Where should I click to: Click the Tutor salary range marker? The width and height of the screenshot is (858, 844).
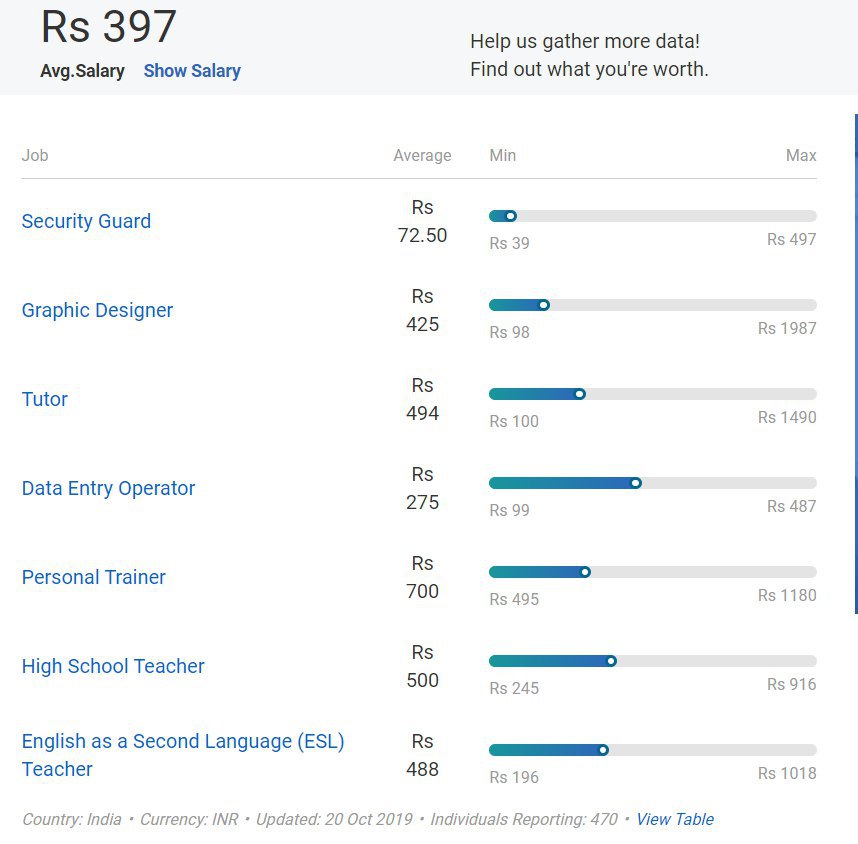click(x=579, y=394)
